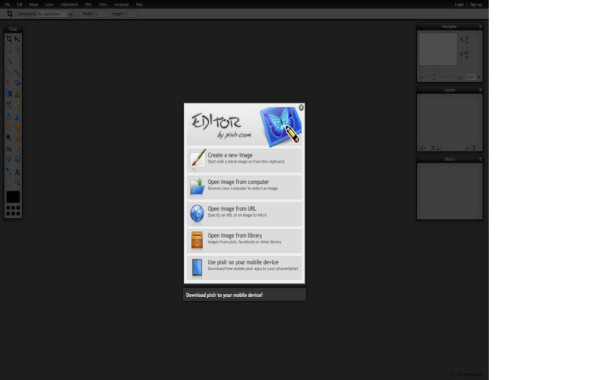Open the Help menu
The image size is (594, 380).
[139, 5]
